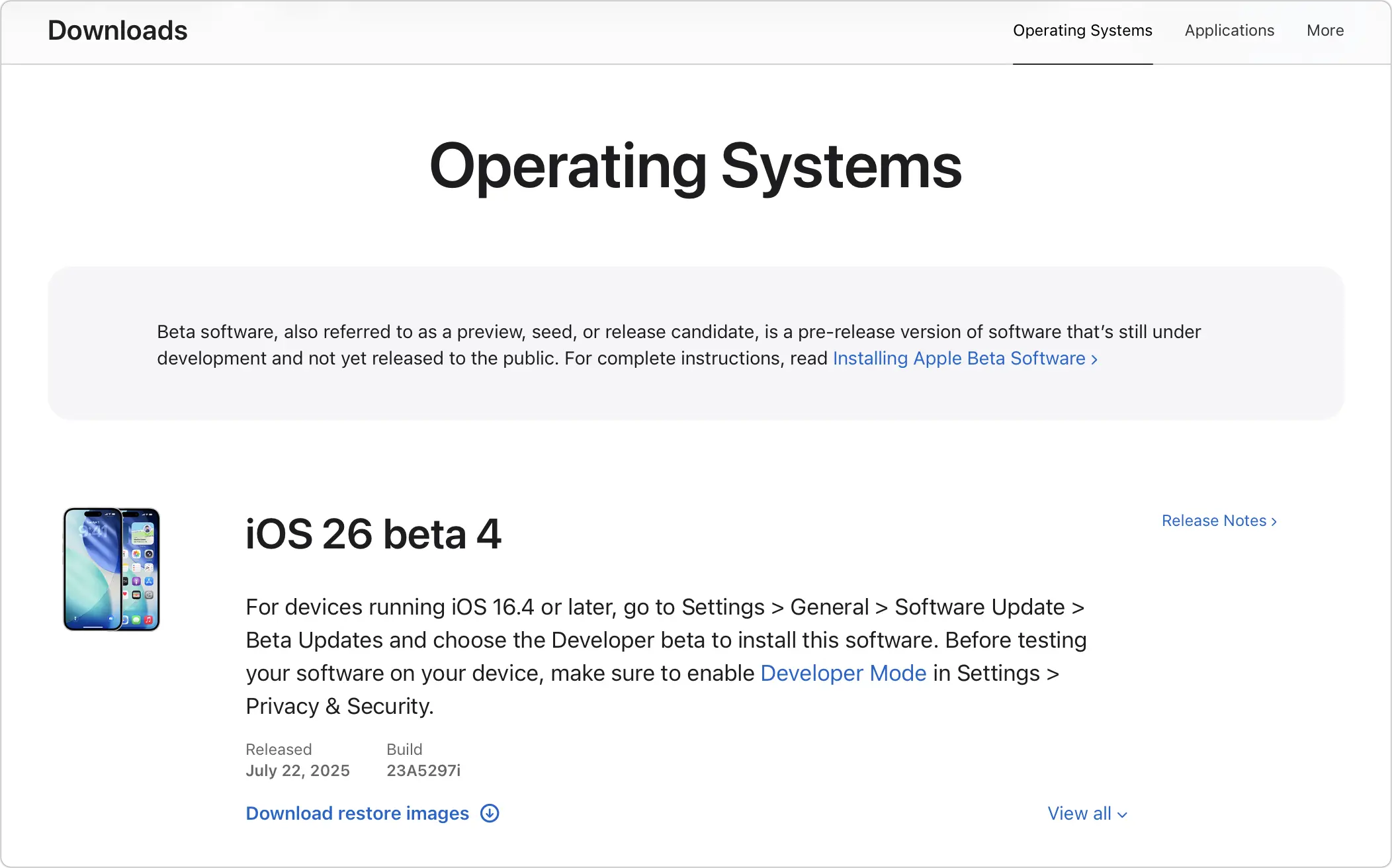Expand the View all dropdown
1392x868 pixels.
(1087, 814)
